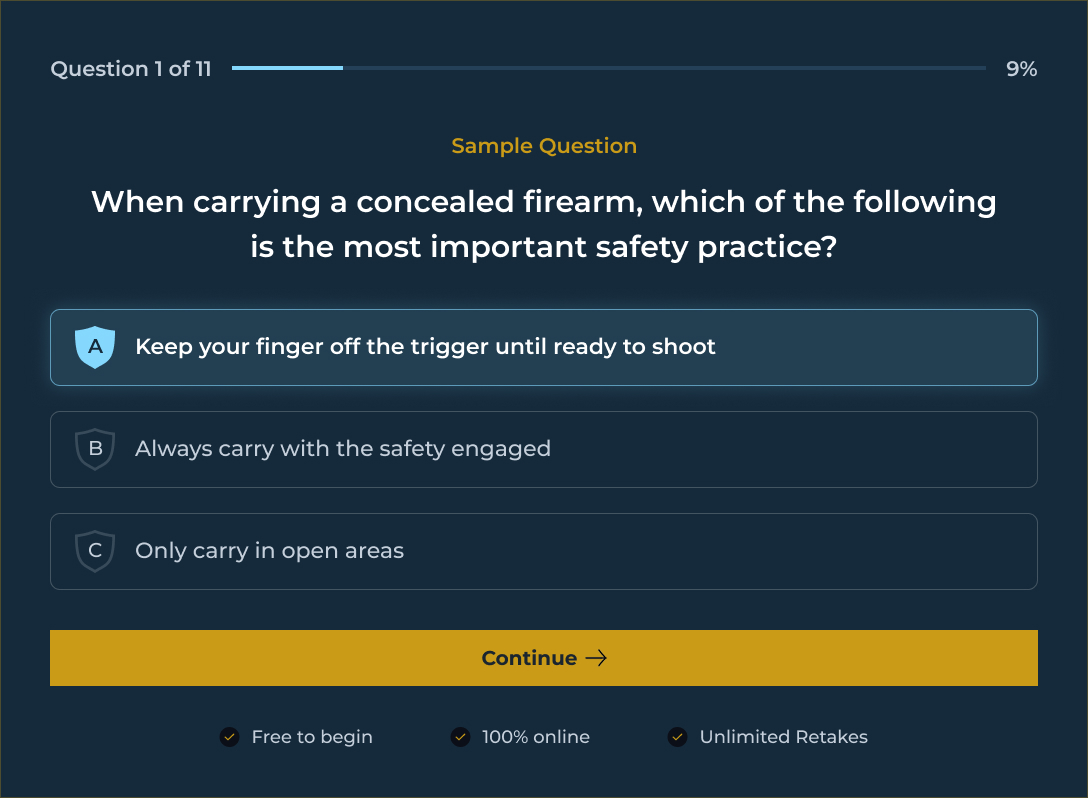Click the yellow Continue button

pyautogui.click(x=544, y=658)
